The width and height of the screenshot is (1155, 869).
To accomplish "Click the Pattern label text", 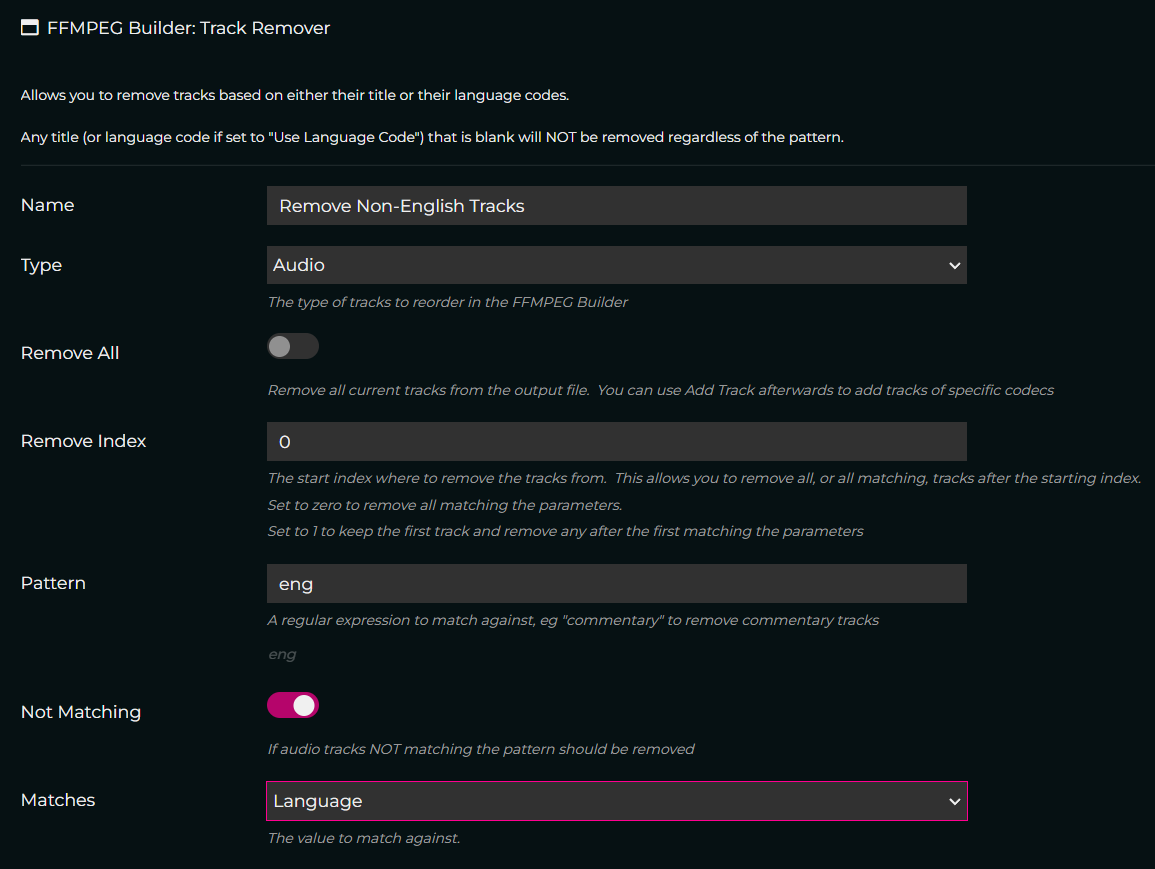I will [x=53, y=583].
